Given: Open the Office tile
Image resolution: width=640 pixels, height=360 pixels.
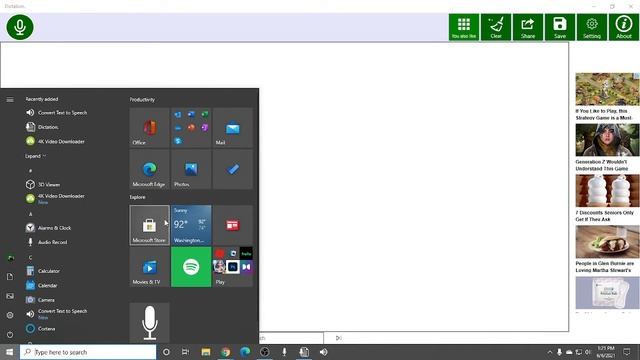Looking at the screenshot, I should 149,127.
